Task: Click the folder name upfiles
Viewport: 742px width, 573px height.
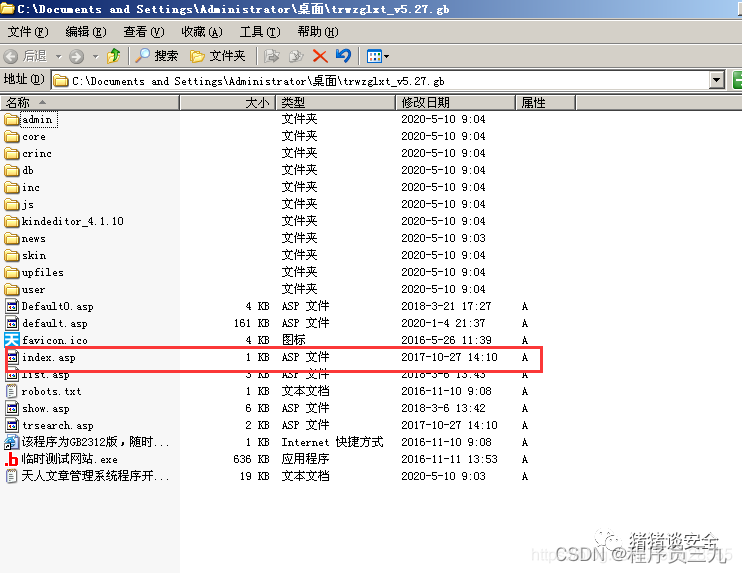Action: (x=43, y=273)
